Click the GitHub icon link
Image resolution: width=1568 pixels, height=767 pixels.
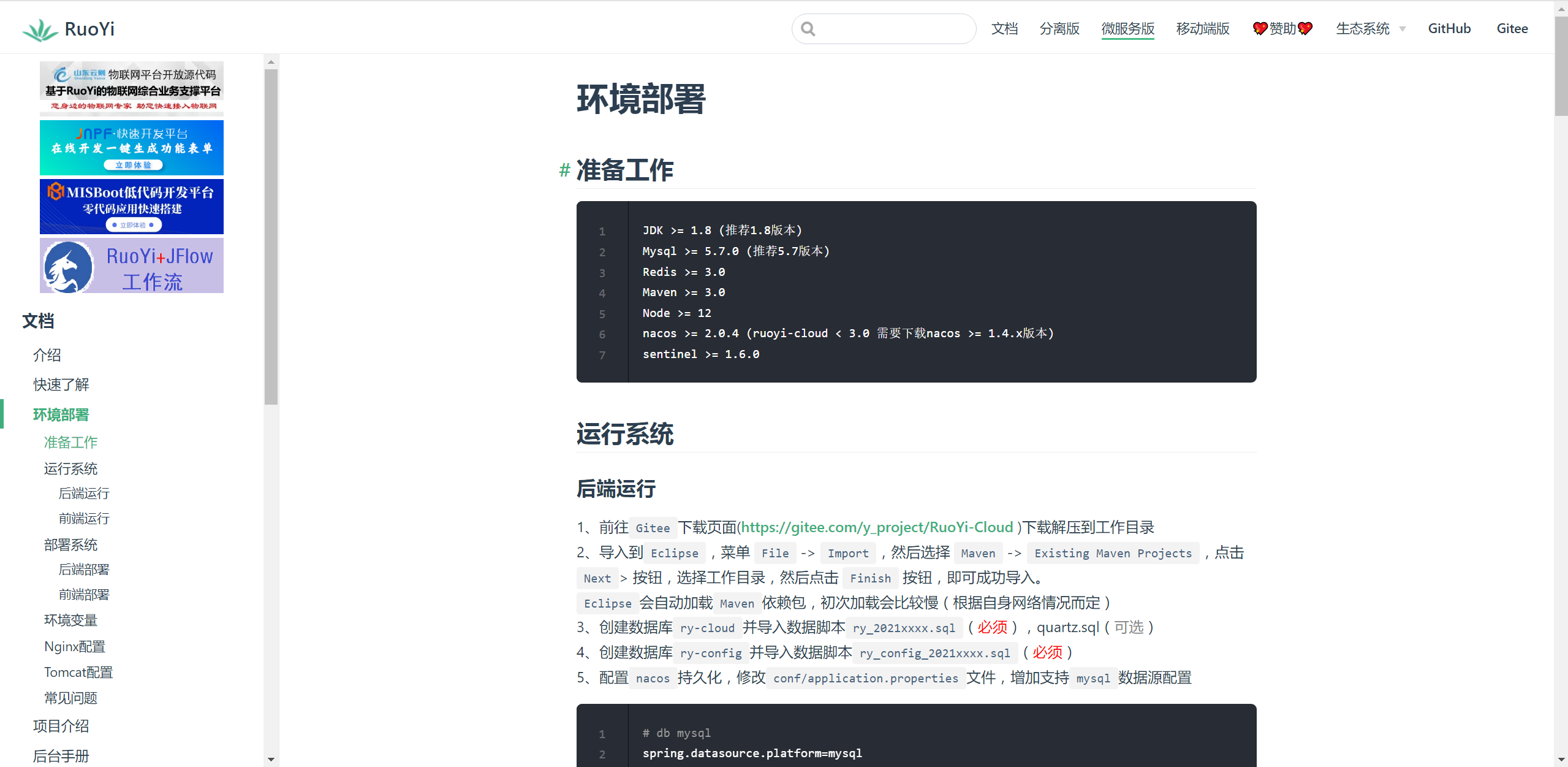pyautogui.click(x=1449, y=28)
